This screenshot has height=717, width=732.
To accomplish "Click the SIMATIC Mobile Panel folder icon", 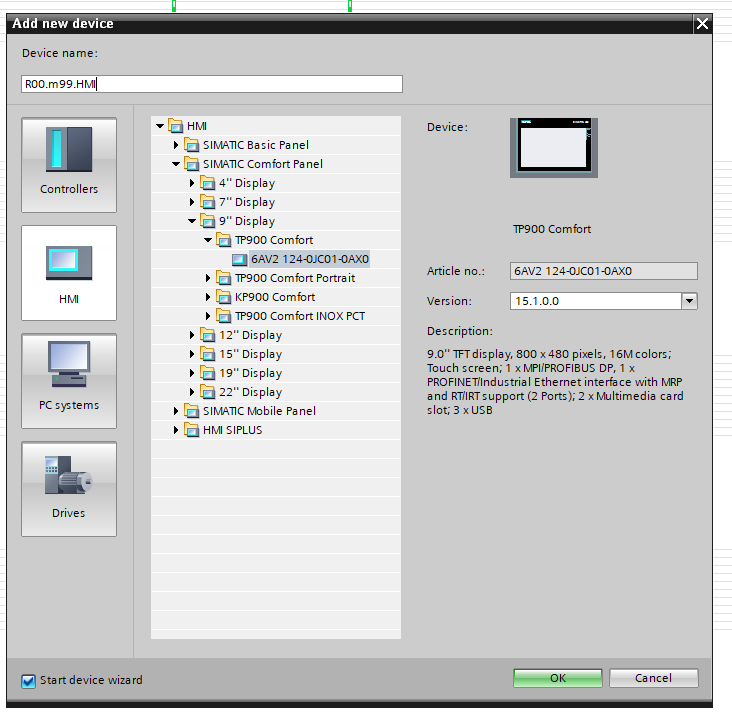I will [192, 411].
